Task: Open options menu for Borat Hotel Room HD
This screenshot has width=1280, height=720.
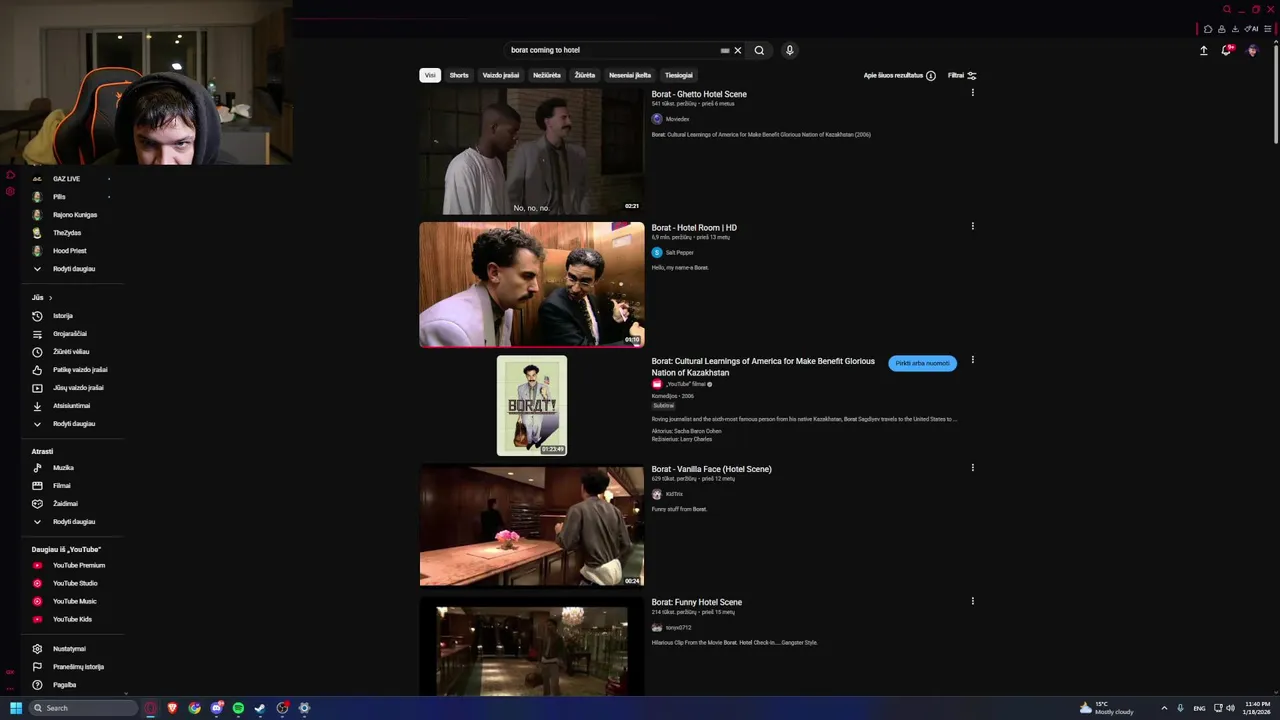Action: coord(972,226)
